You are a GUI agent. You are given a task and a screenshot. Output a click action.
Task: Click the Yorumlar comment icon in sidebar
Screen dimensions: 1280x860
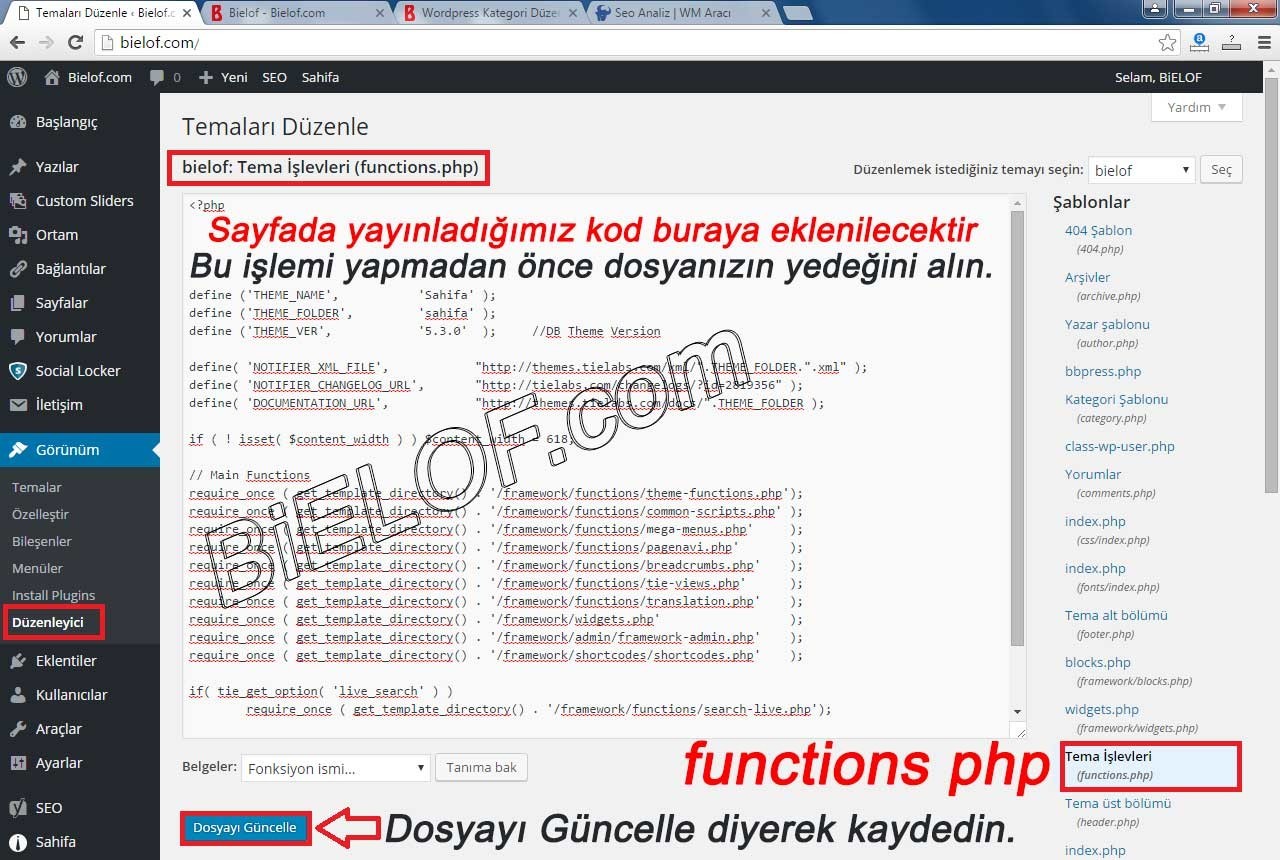click(18, 337)
